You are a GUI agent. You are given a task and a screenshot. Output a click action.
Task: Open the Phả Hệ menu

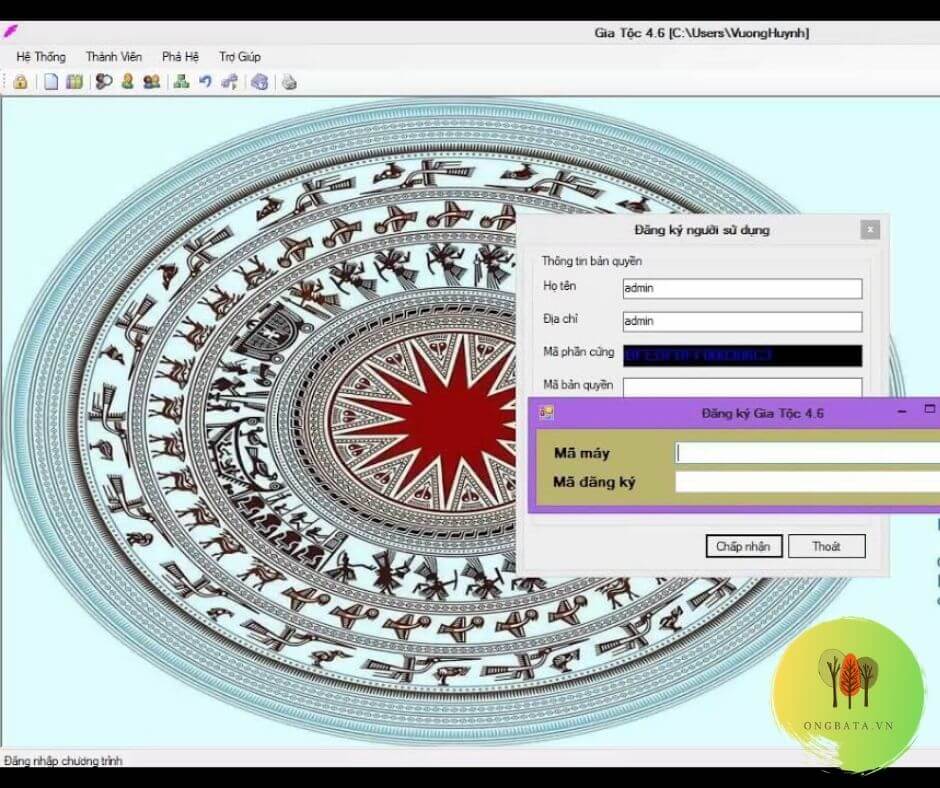(x=180, y=57)
